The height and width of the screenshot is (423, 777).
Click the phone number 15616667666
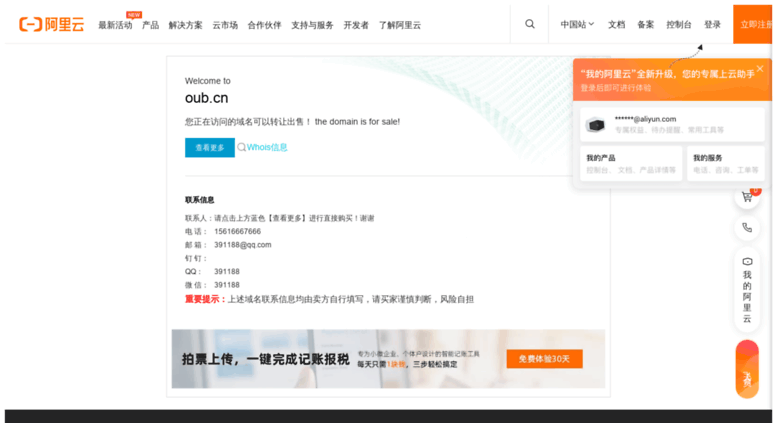pyautogui.click(x=237, y=231)
